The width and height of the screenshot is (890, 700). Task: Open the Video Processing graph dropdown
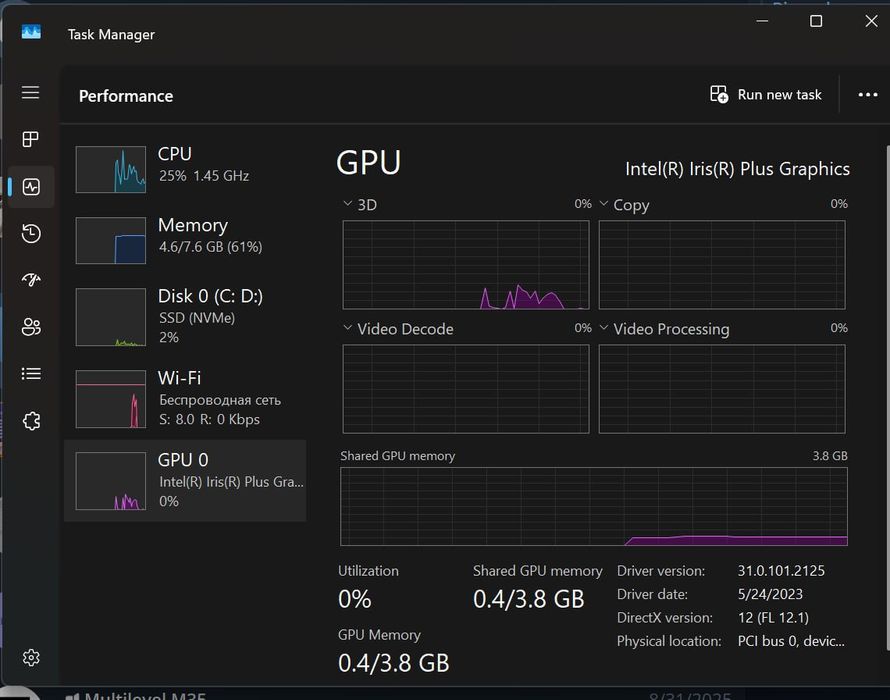click(x=604, y=328)
